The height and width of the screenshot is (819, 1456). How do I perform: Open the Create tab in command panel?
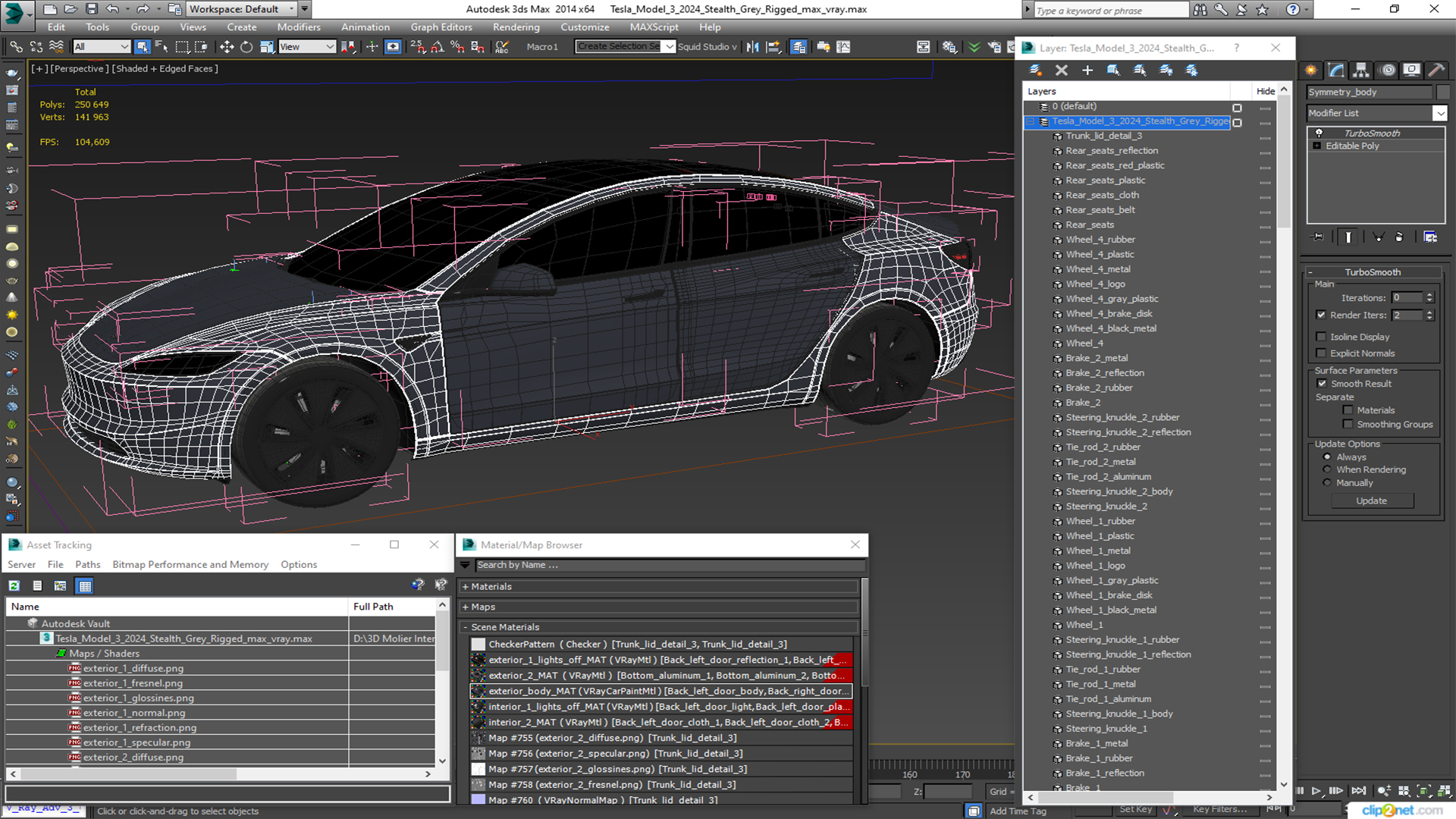click(x=1311, y=70)
